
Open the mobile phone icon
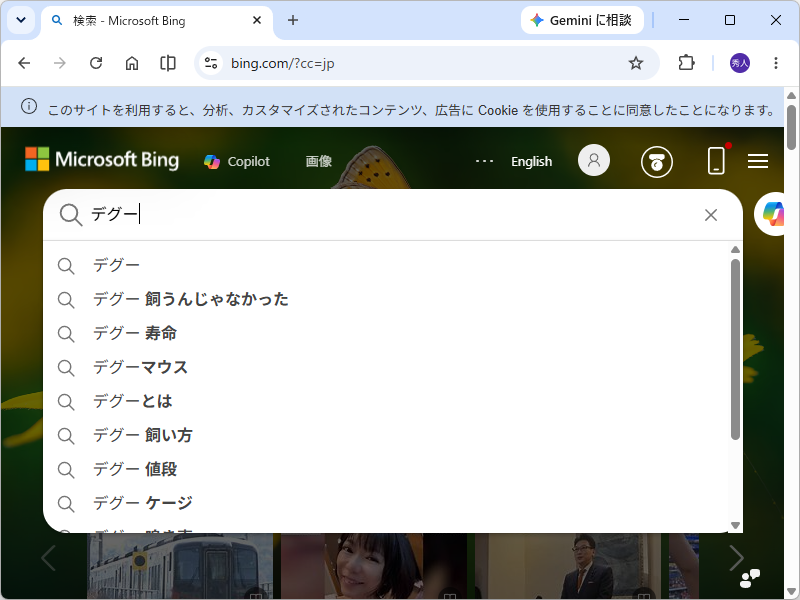[716, 161]
